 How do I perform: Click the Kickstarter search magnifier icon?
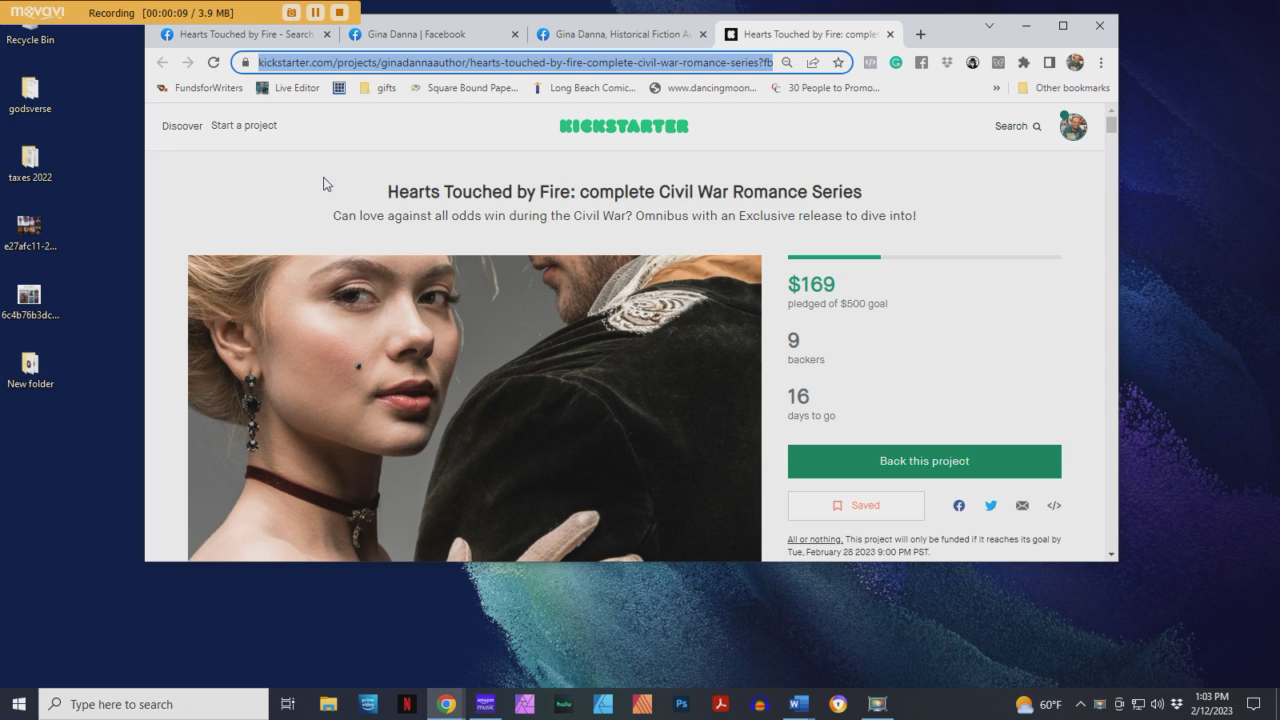click(x=1037, y=127)
